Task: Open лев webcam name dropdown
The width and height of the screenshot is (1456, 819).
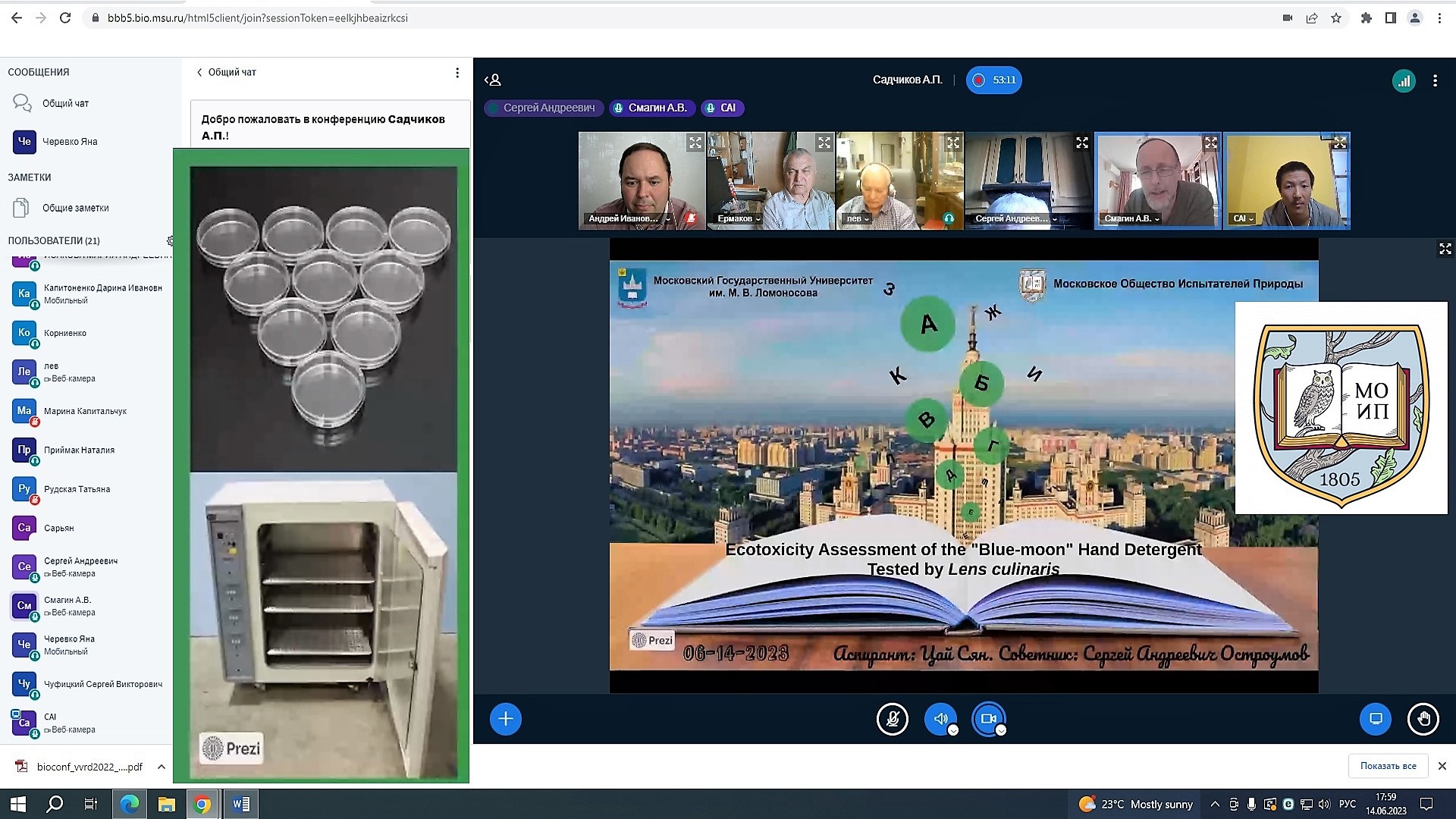Action: click(858, 218)
